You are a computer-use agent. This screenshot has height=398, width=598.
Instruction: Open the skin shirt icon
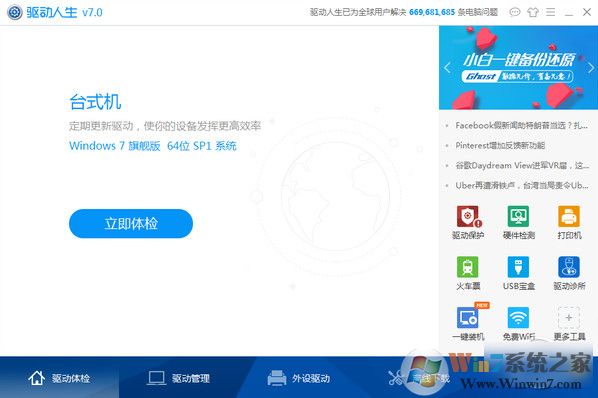(x=533, y=12)
